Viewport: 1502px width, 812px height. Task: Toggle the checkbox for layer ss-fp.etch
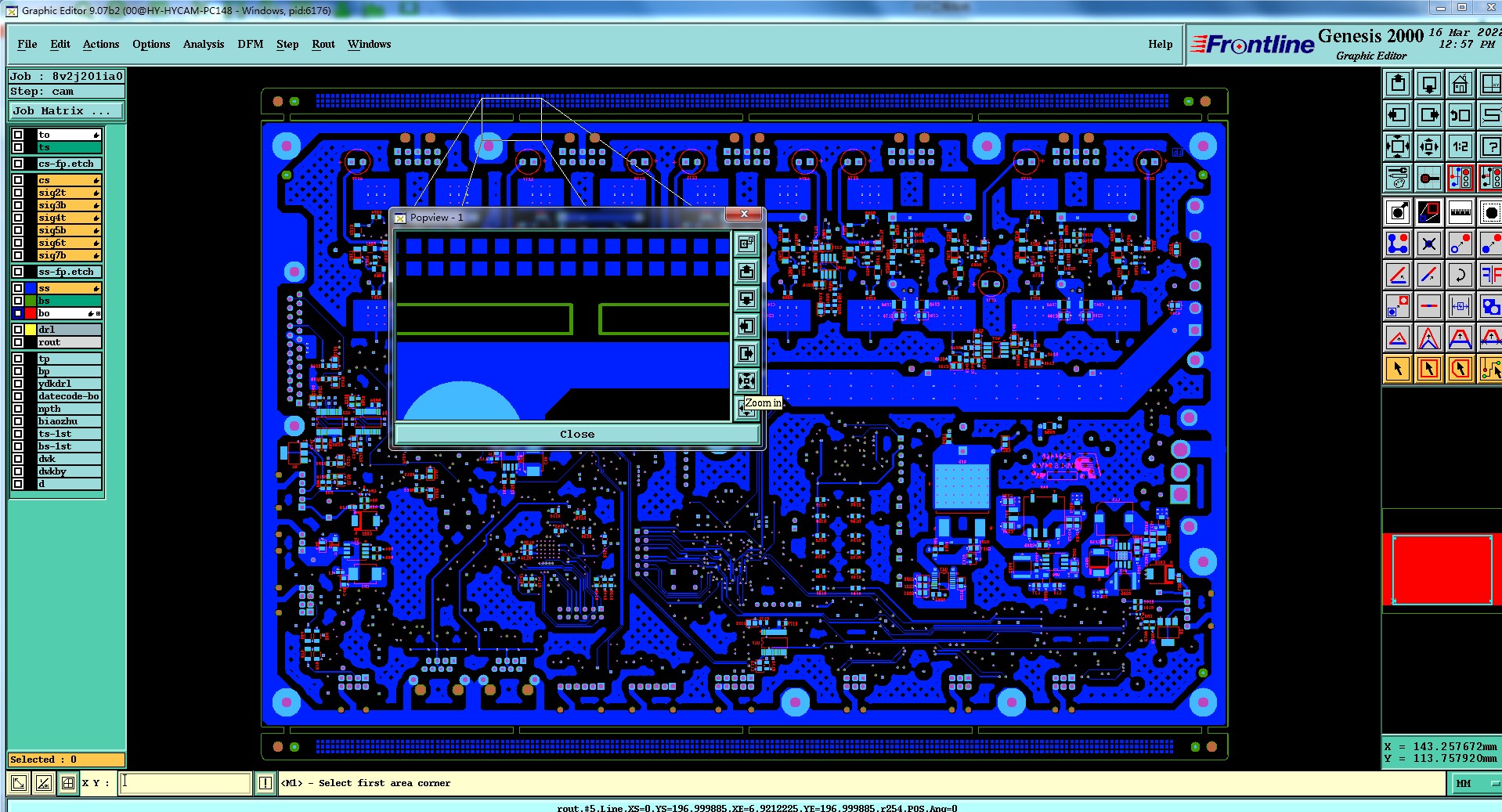(18, 272)
